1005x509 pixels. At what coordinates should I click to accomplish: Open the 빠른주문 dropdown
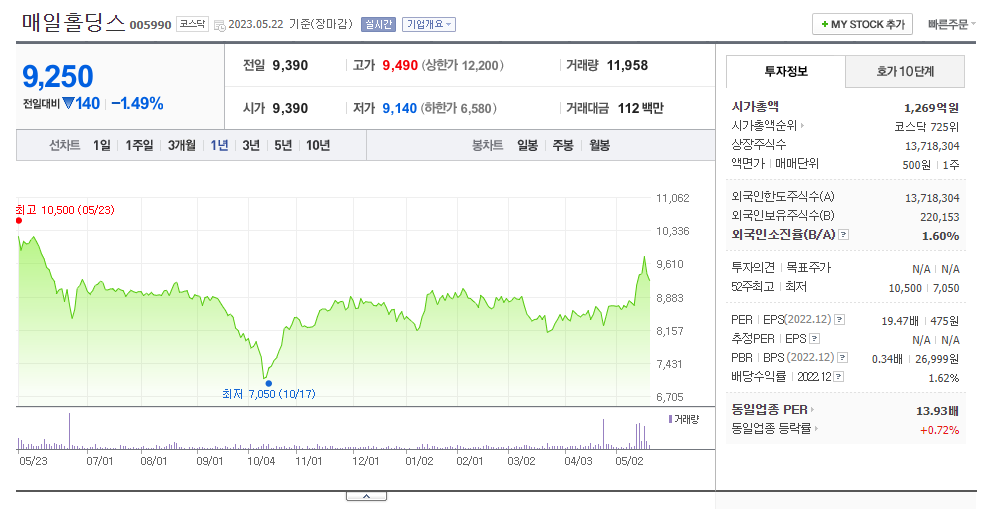tap(952, 24)
